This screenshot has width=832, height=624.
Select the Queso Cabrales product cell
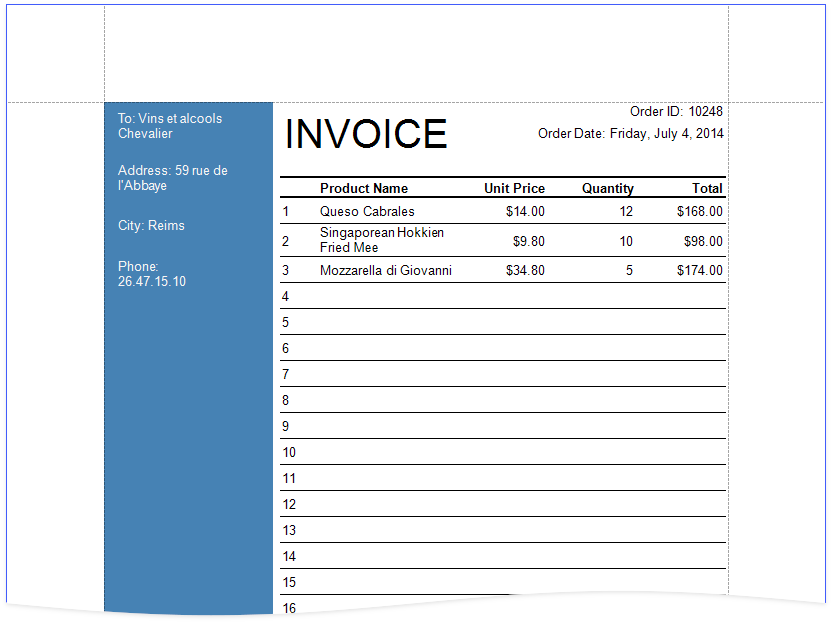click(367, 211)
